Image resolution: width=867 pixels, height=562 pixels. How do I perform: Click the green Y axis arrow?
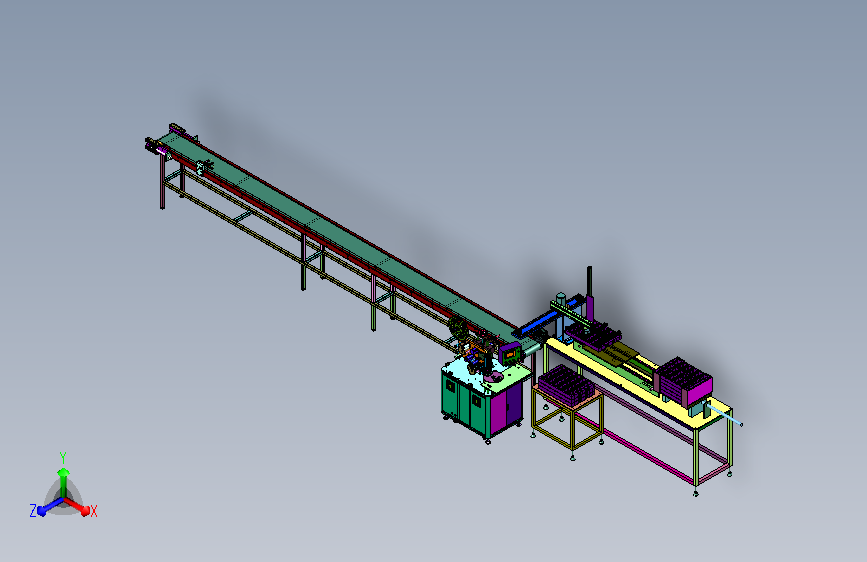pyautogui.click(x=64, y=481)
